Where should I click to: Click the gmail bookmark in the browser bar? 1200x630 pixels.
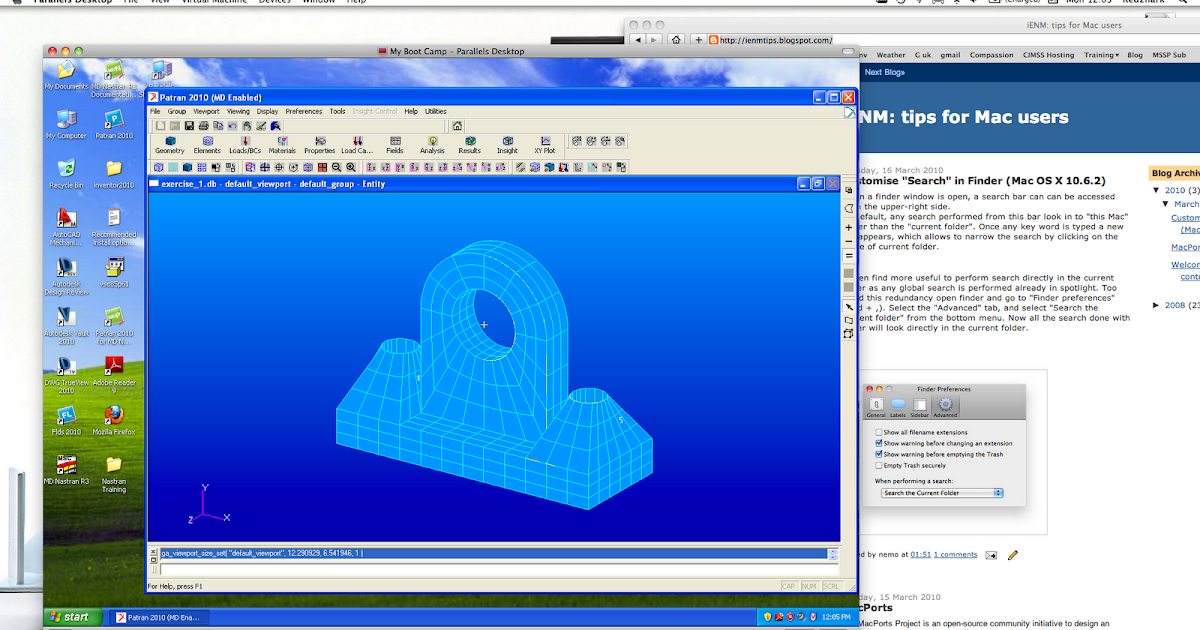point(950,55)
